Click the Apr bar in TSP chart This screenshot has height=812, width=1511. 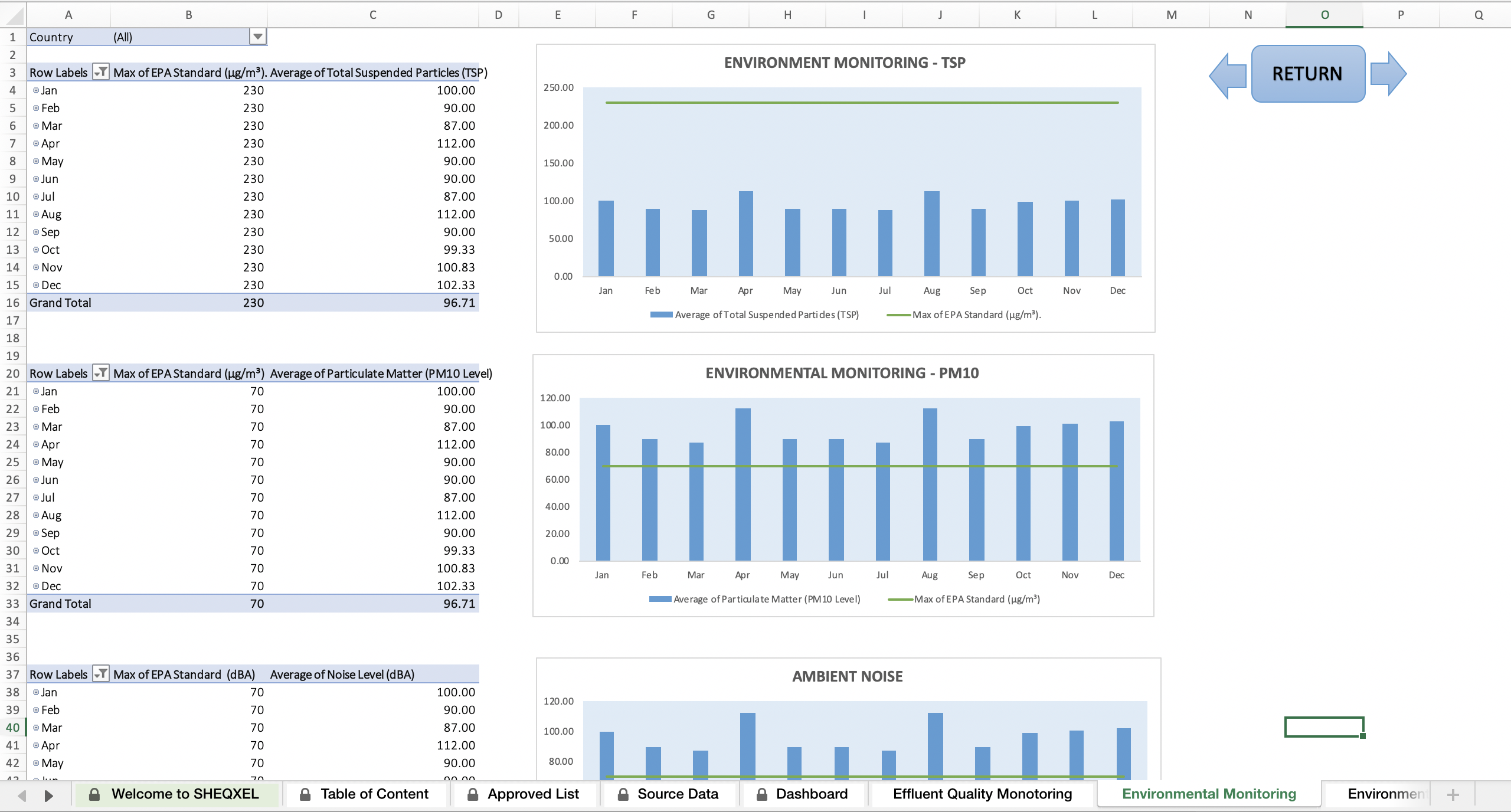tap(746, 234)
